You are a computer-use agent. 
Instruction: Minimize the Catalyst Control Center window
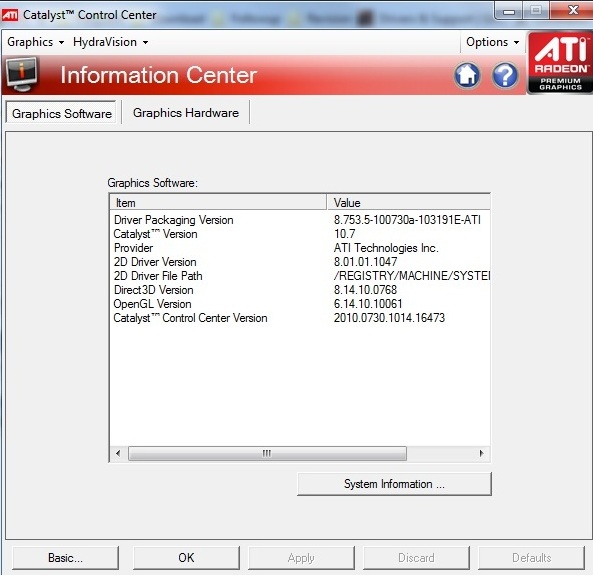coord(509,11)
